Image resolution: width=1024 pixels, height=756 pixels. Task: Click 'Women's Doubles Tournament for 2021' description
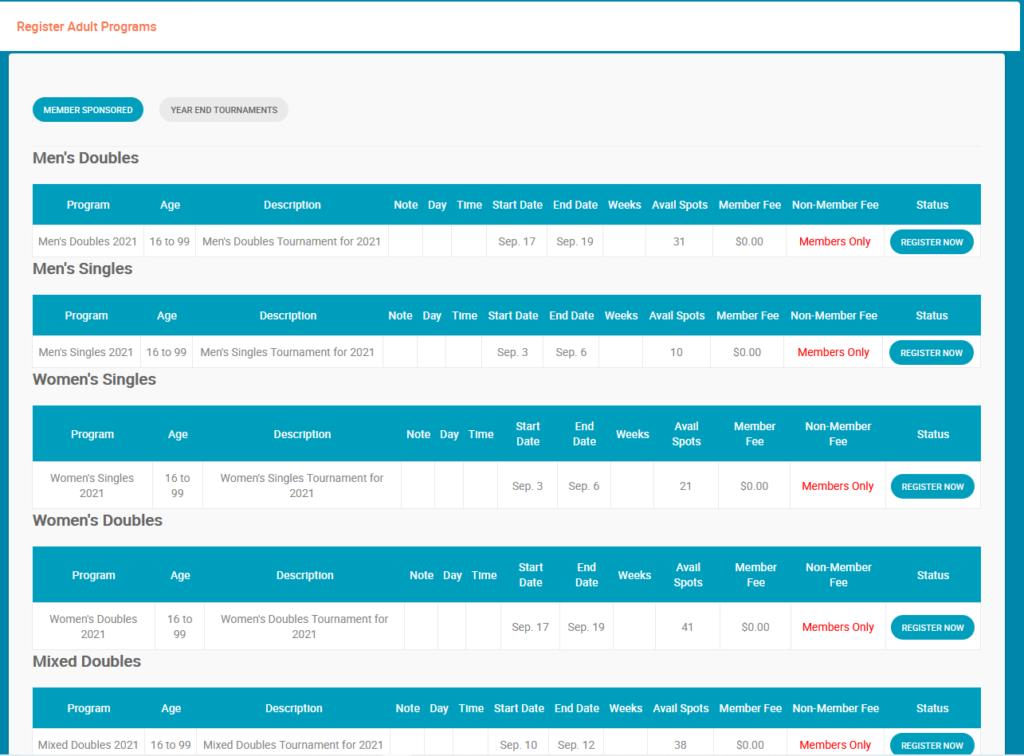pyautogui.click(x=304, y=627)
